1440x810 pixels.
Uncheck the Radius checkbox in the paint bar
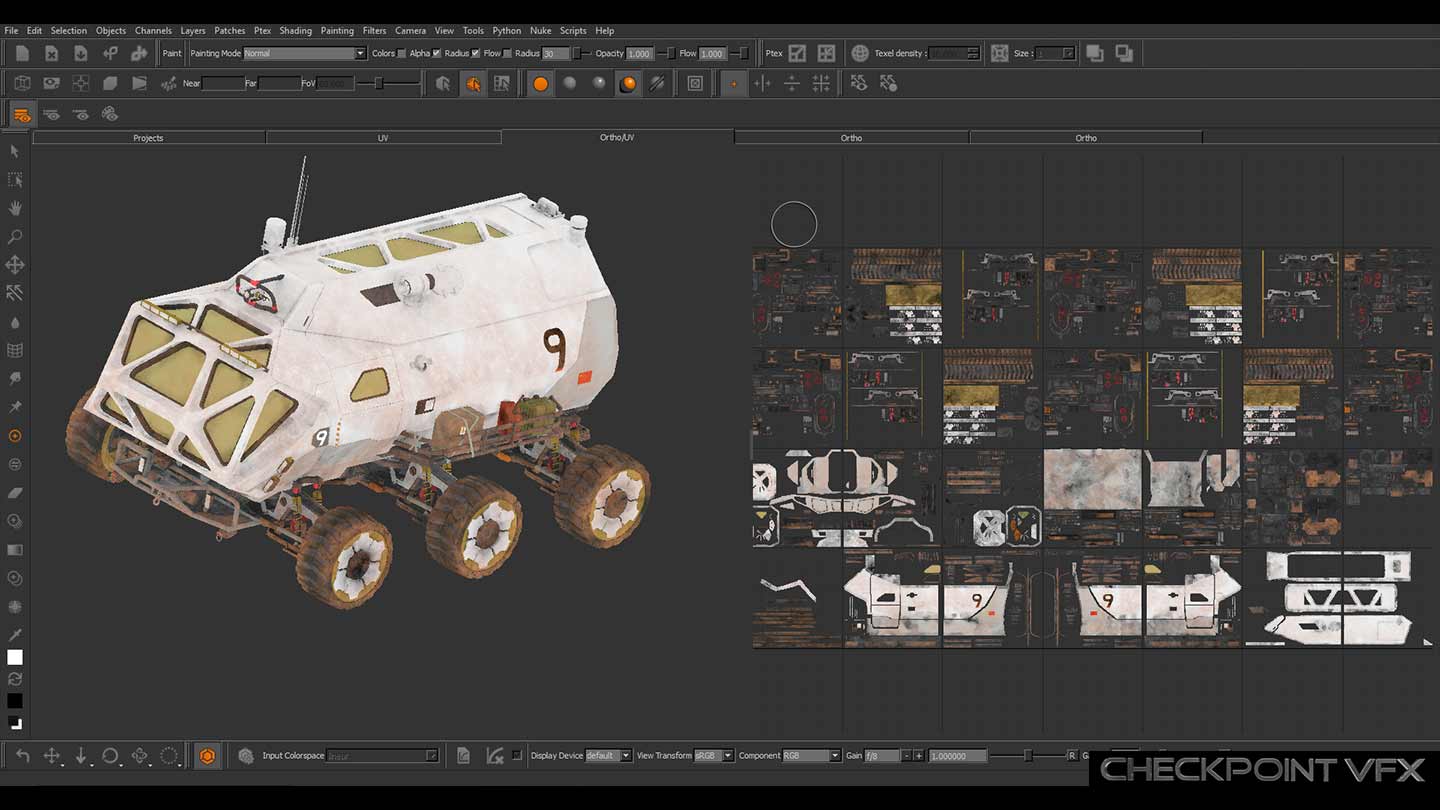pyautogui.click(x=476, y=54)
